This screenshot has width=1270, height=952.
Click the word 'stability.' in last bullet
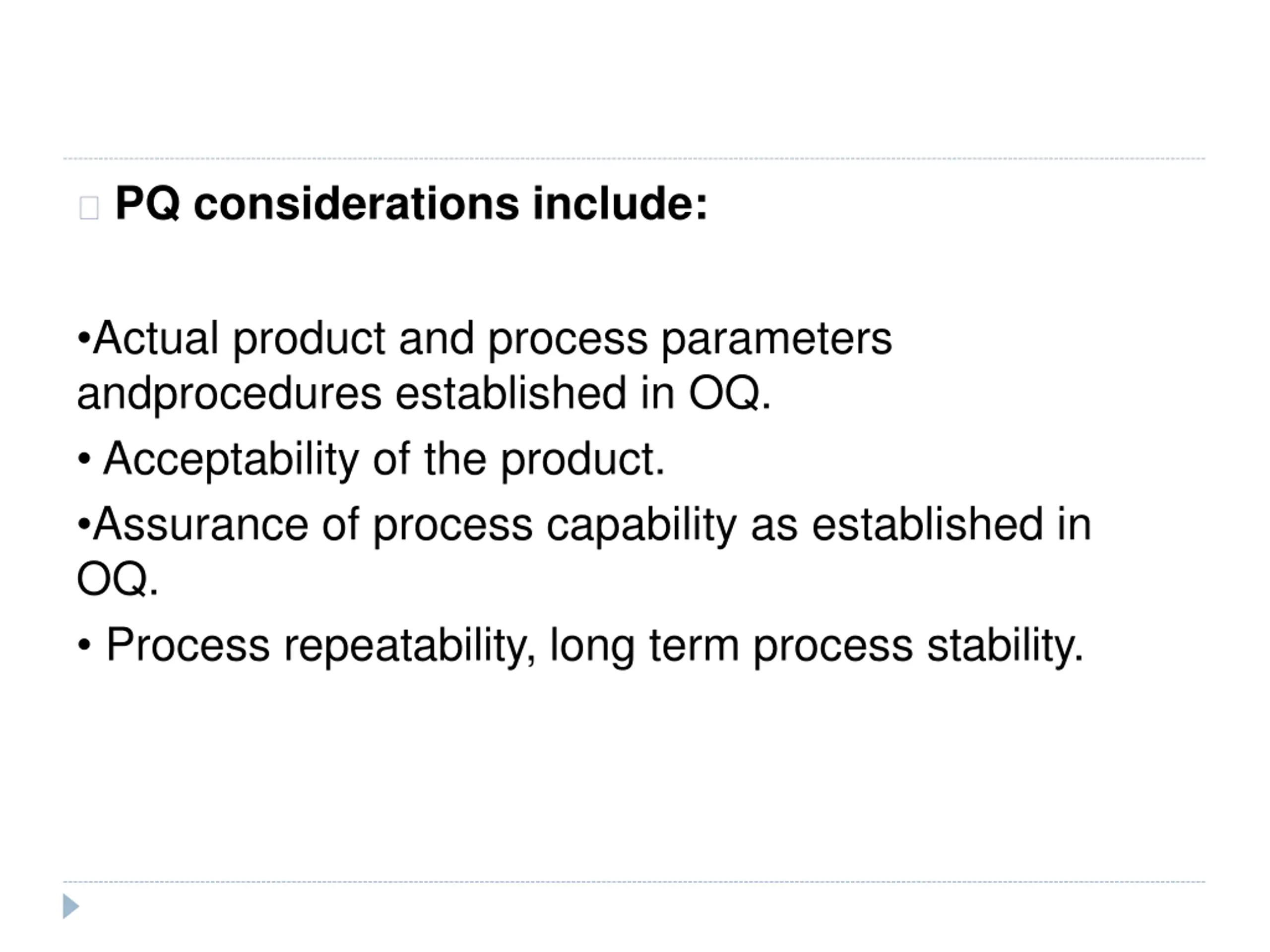(x=1005, y=646)
